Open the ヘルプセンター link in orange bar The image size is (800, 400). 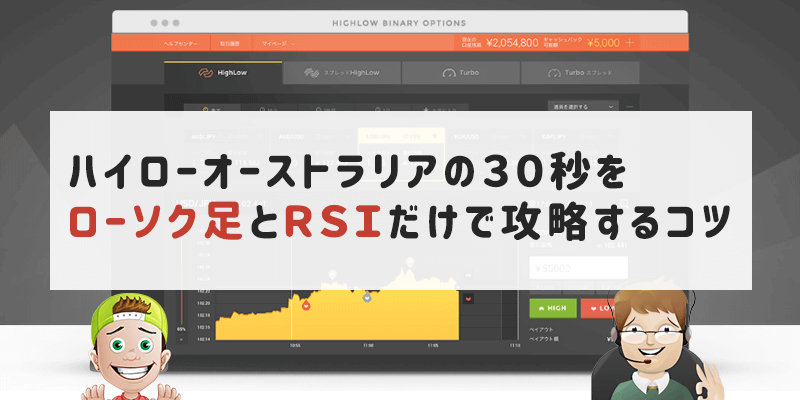(x=181, y=44)
